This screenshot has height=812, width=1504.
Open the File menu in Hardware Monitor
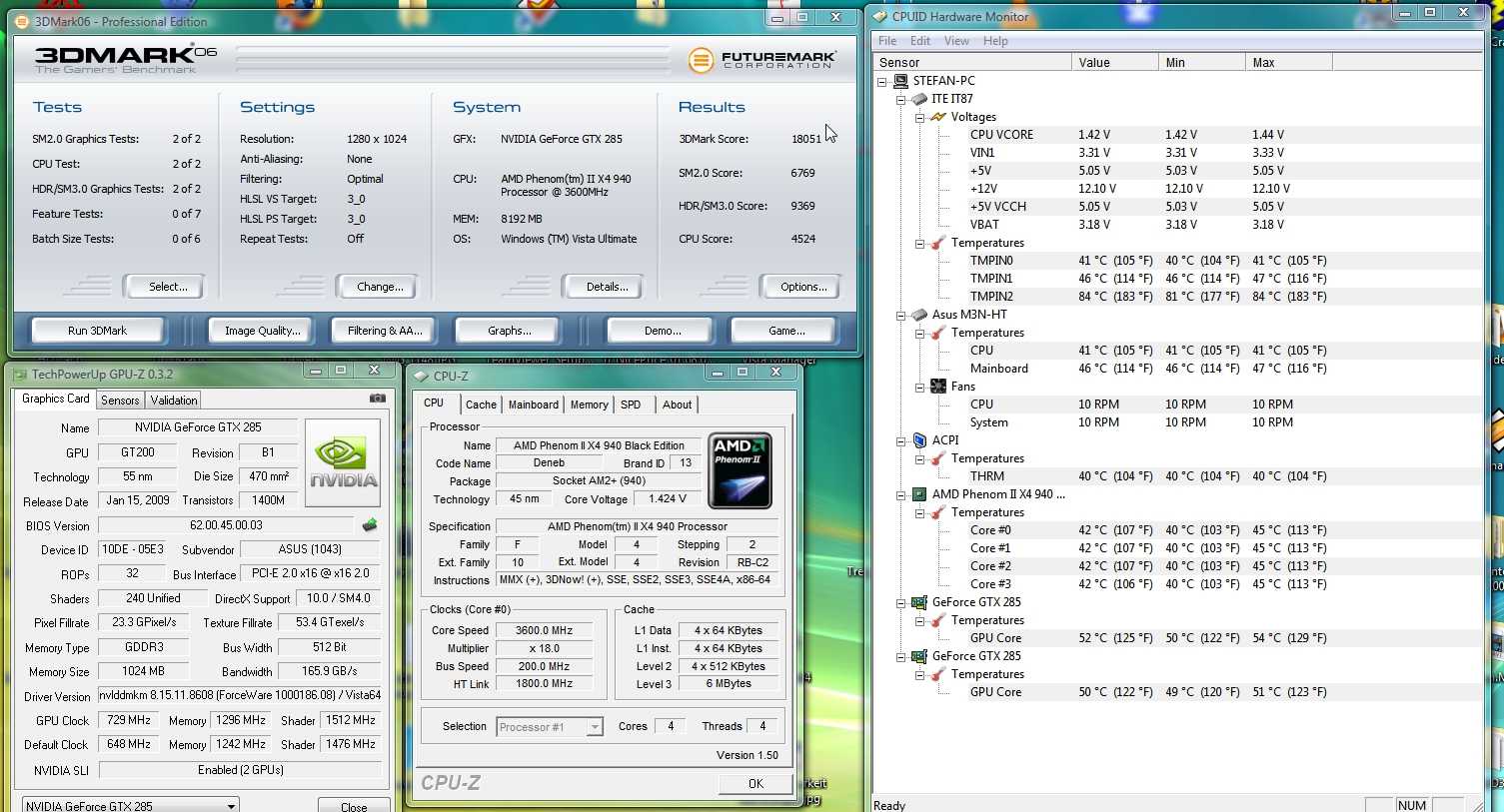[x=887, y=41]
